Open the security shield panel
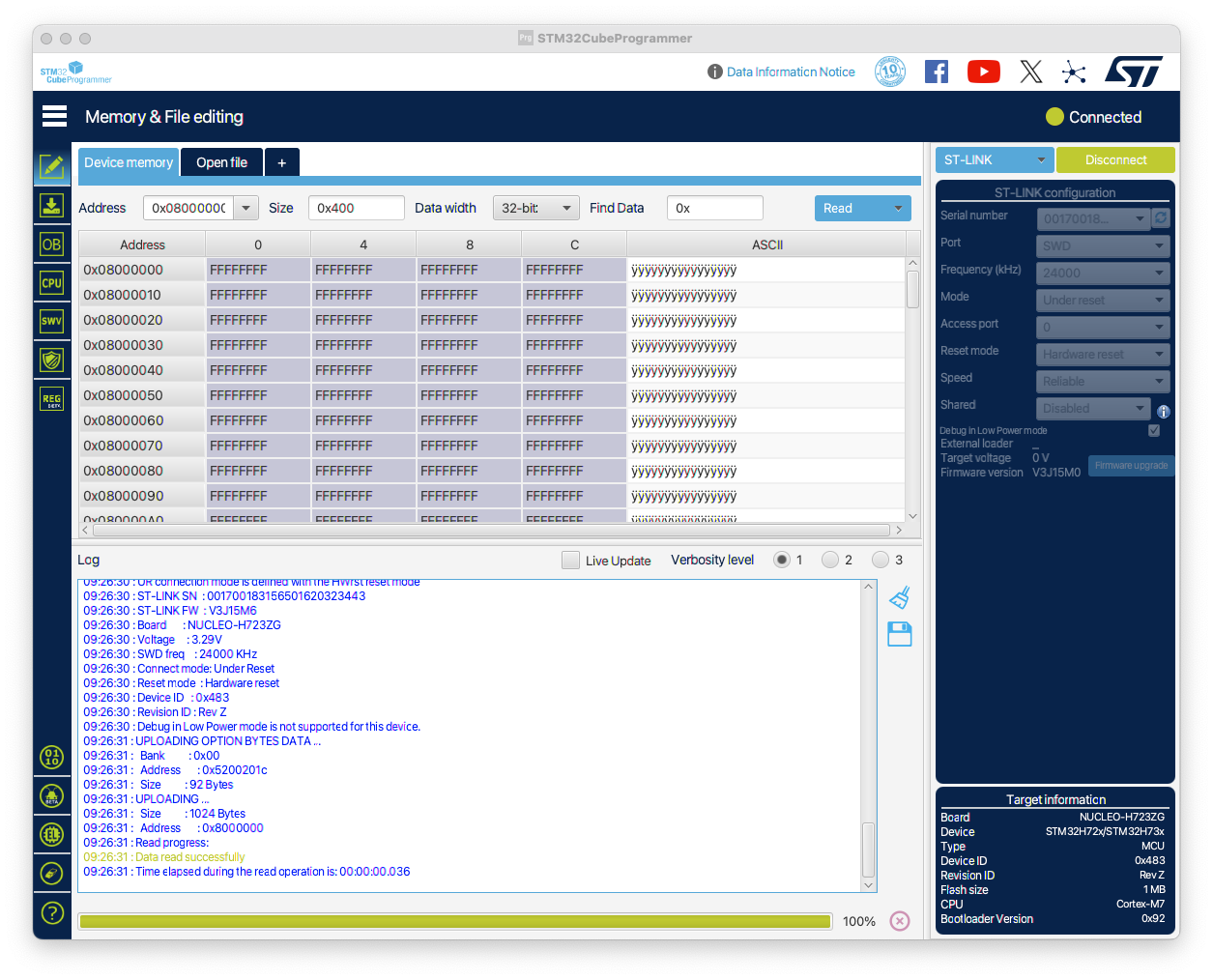This screenshot has height=980, width=1213. [52, 360]
